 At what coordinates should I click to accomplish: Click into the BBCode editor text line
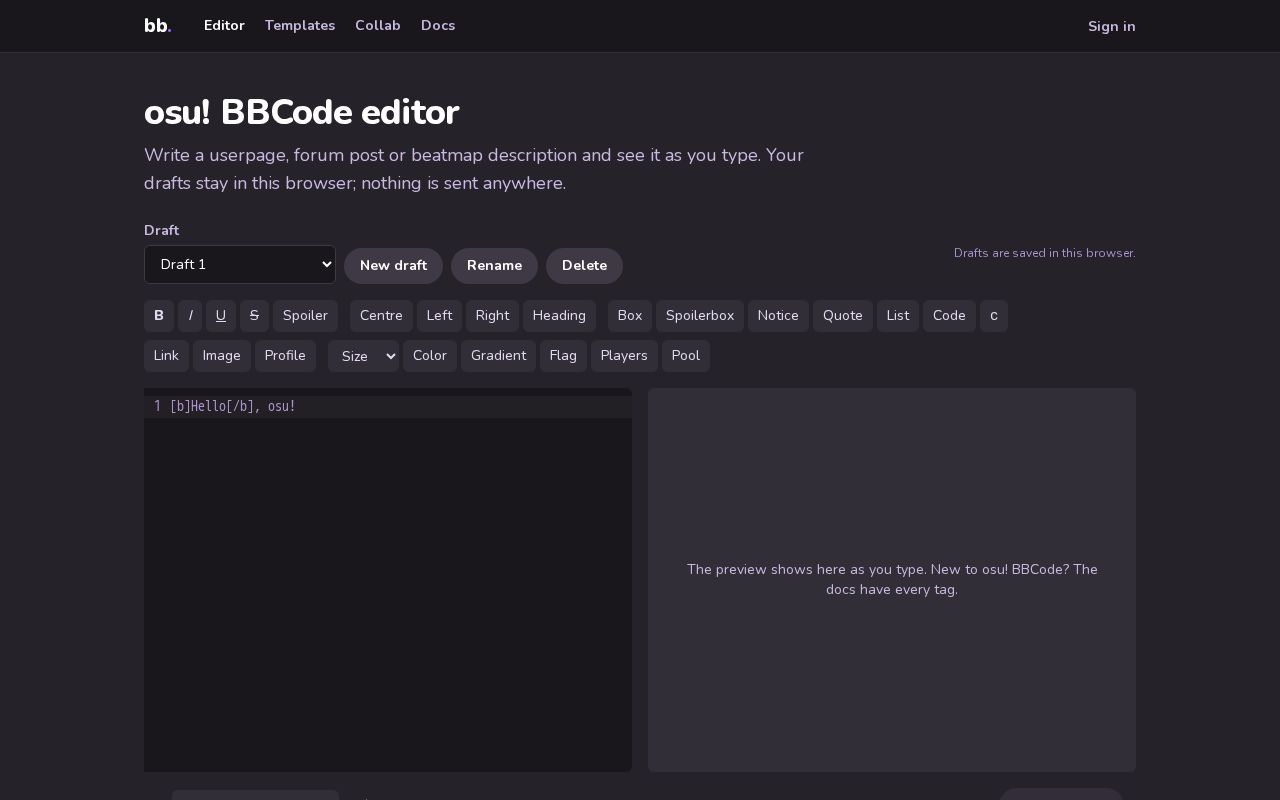point(388,407)
